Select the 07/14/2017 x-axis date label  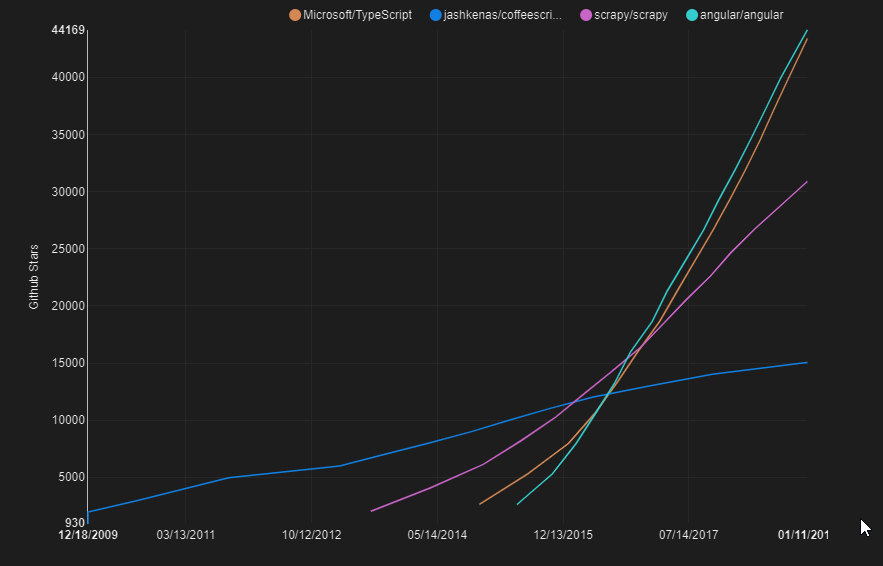689,535
